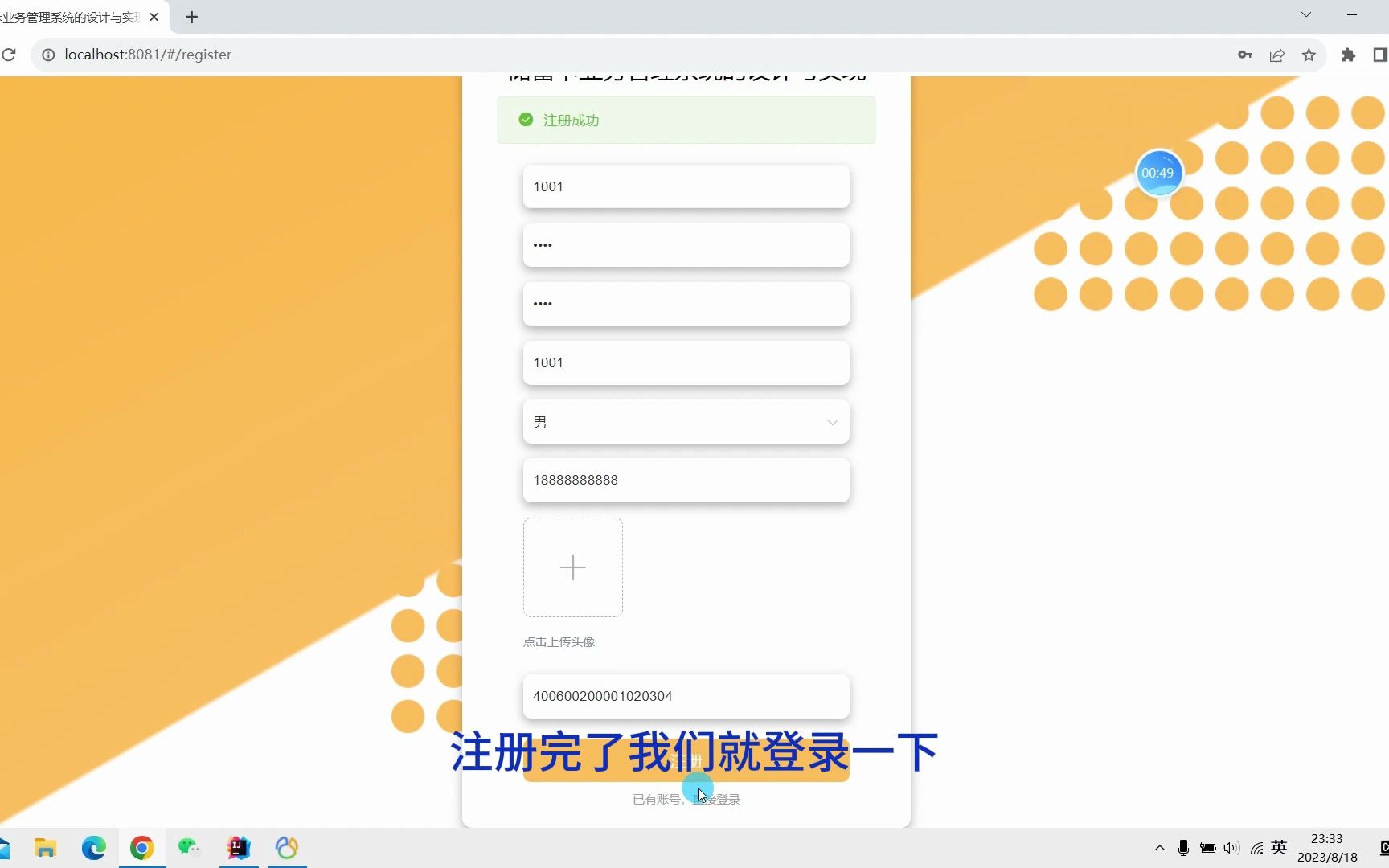Click the 点击上传头像 hint text
Viewport: 1389px width, 868px height.
(x=559, y=641)
